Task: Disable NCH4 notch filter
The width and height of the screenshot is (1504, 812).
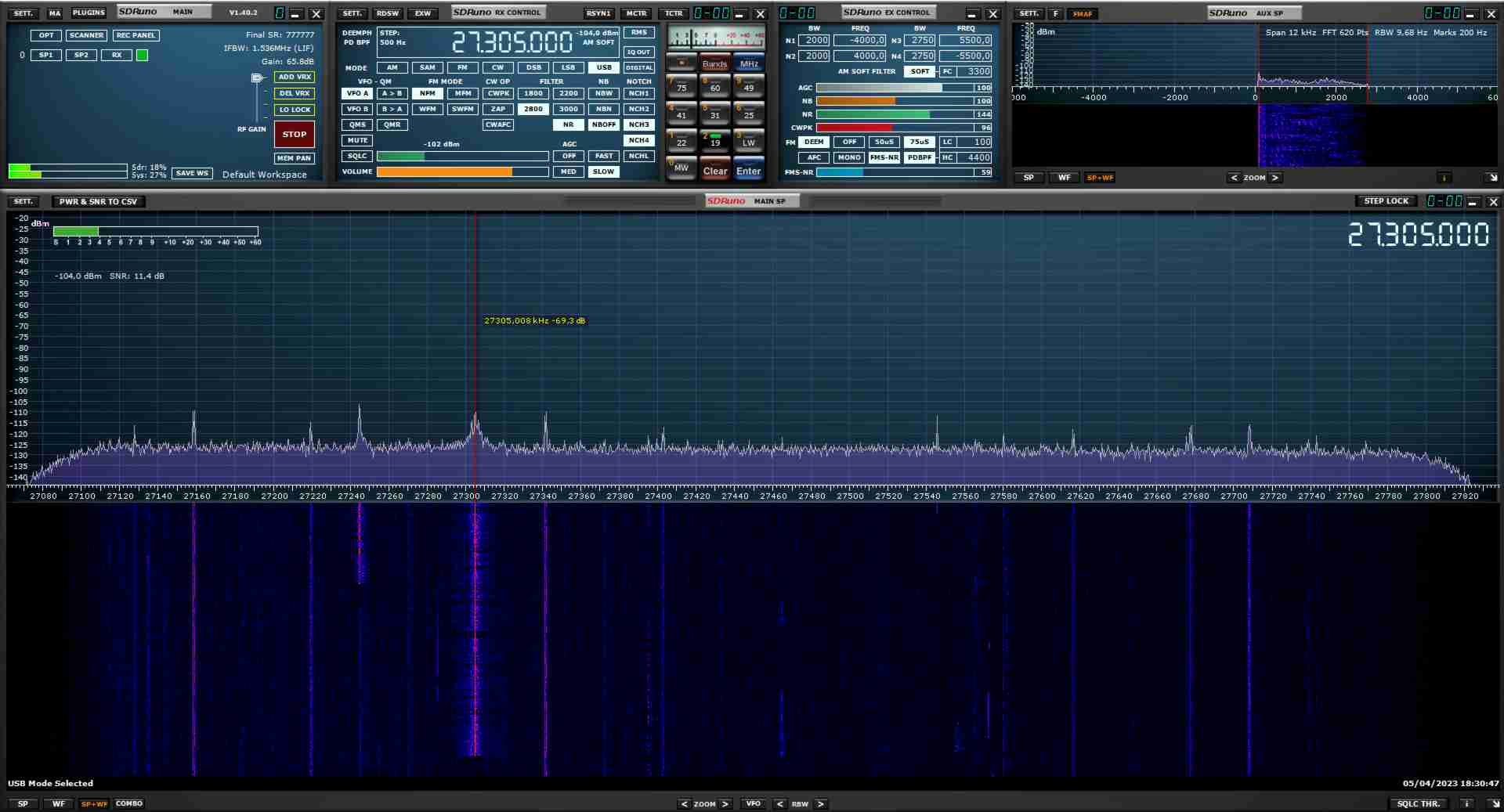Action: tap(638, 140)
